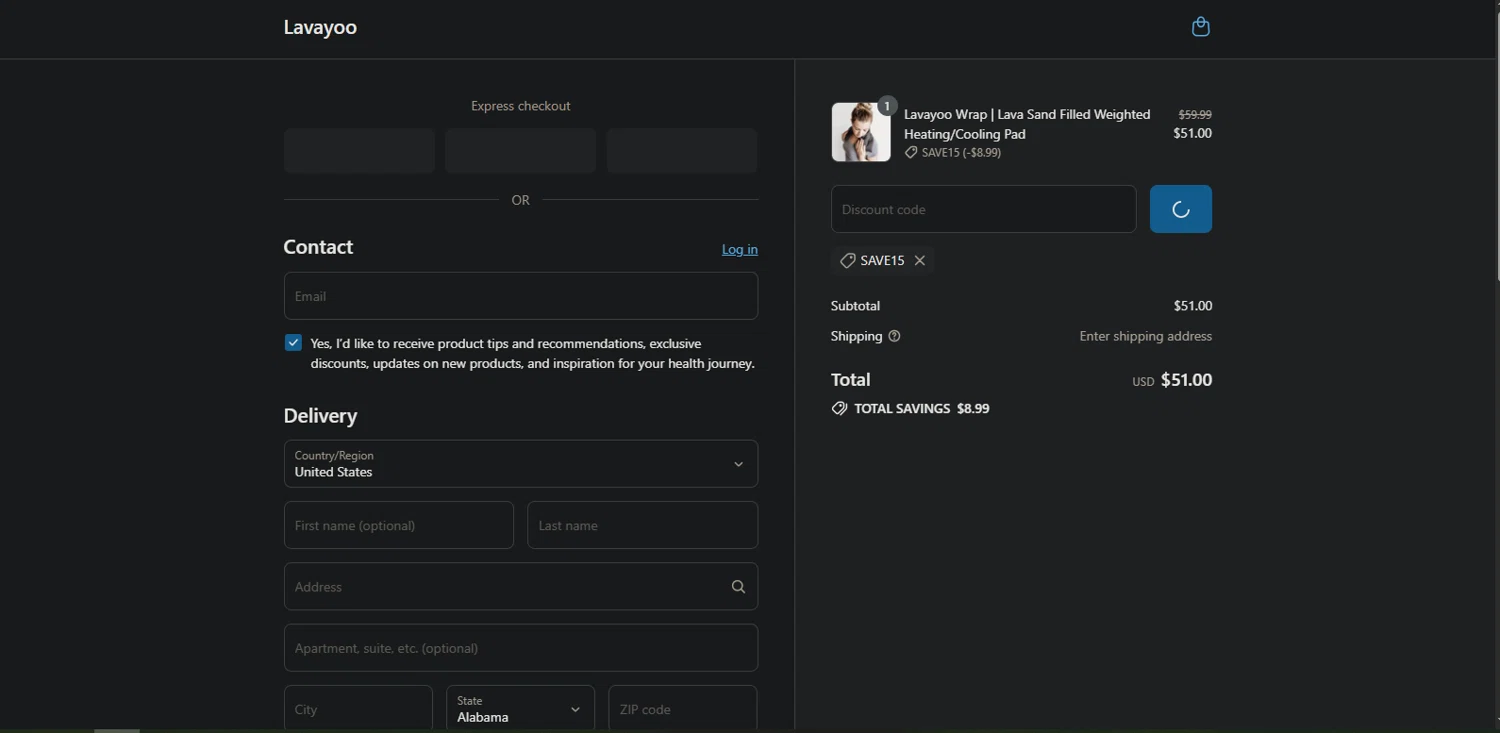Click the Subtotal $51.00 amount

(1193, 306)
